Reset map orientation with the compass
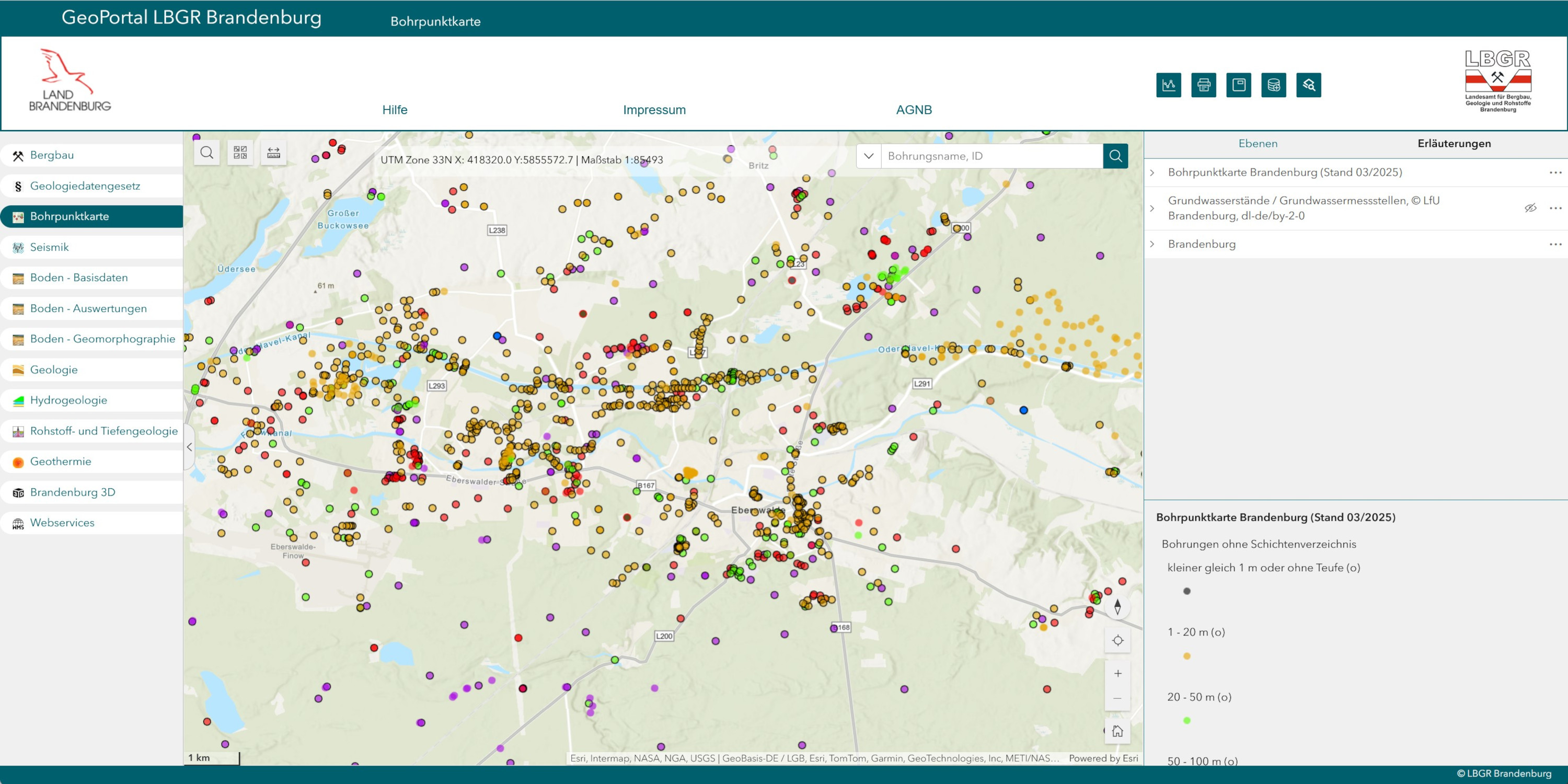This screenshot has width=1568, height=784. point(1117,607)
